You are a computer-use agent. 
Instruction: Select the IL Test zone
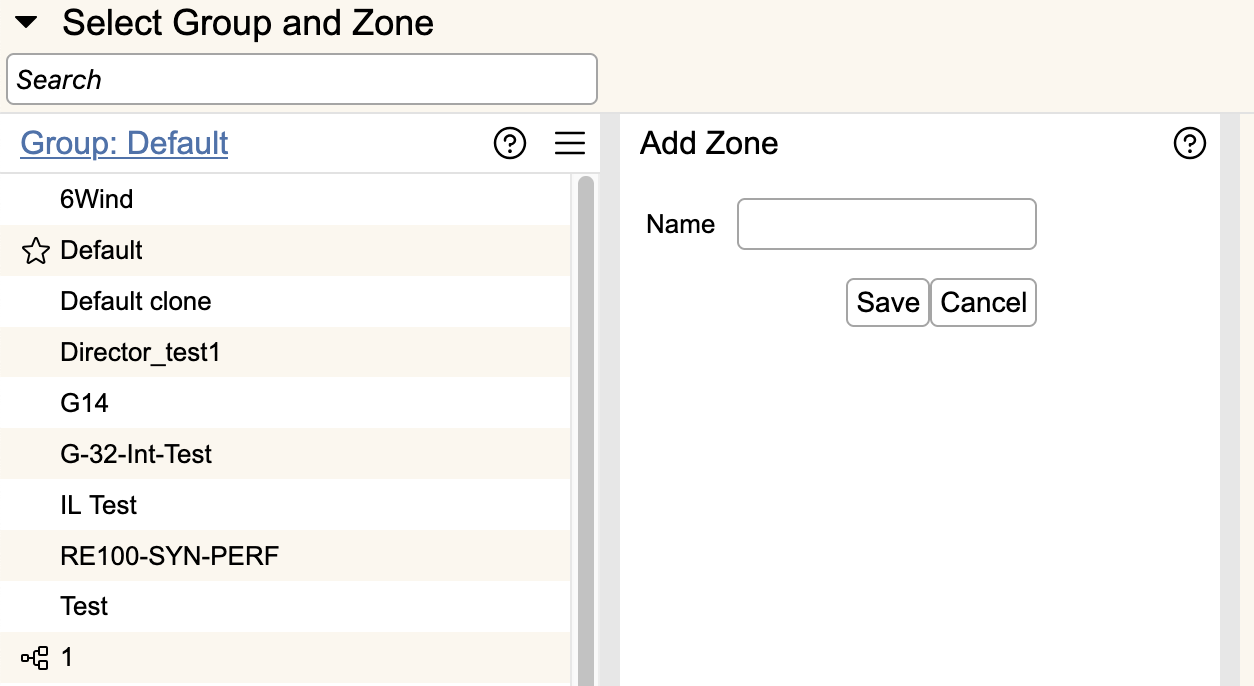(x=285, y=505)
